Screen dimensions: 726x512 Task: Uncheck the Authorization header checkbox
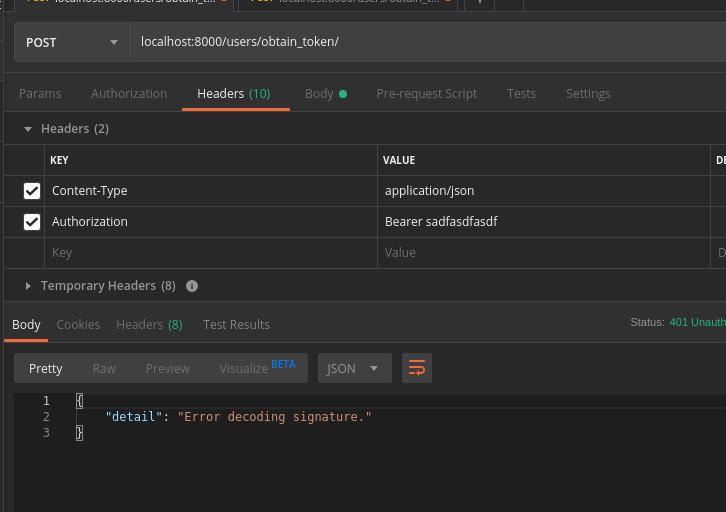(x=32, y=222)
